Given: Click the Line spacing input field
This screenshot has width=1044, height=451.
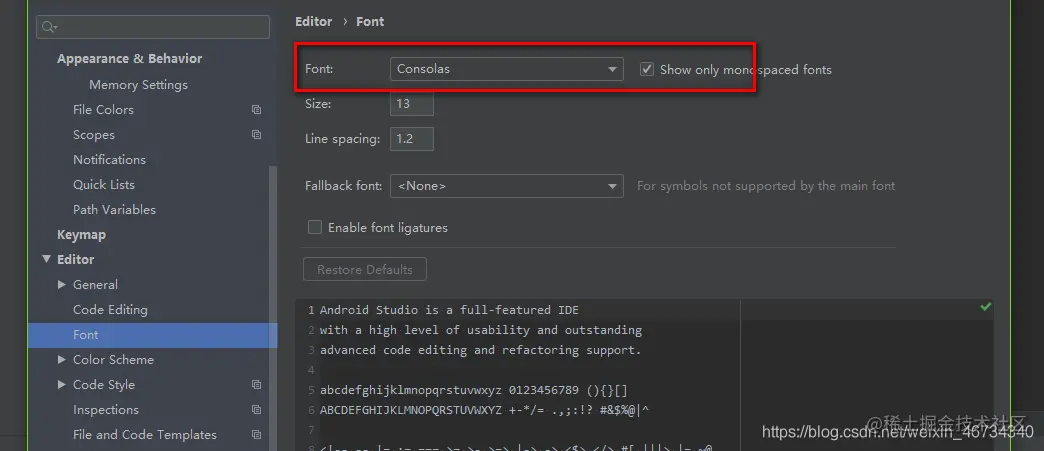Looking at the screenshot, I should tap(411, 139).
